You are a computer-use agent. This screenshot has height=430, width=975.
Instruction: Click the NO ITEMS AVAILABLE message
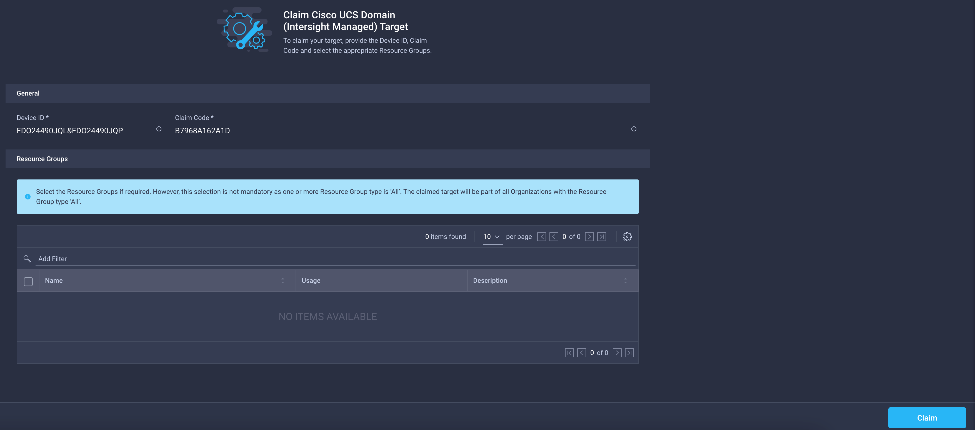(x=327, y=317)
